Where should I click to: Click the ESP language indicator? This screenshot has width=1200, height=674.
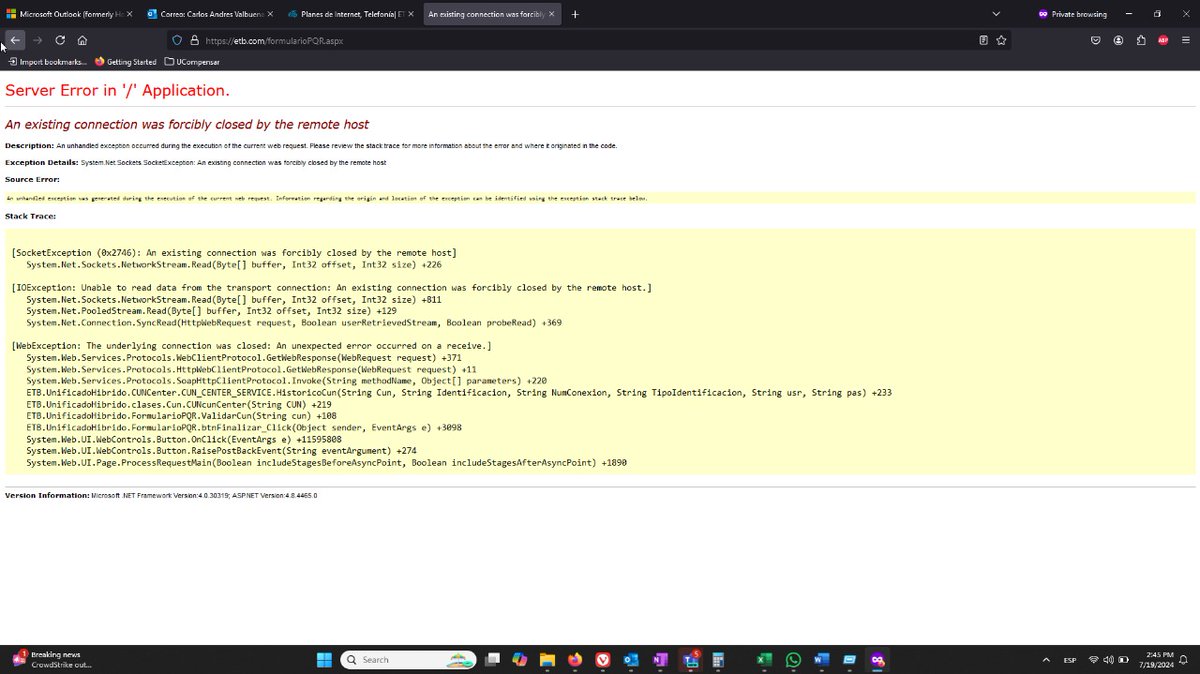(x=1069, y=660)
